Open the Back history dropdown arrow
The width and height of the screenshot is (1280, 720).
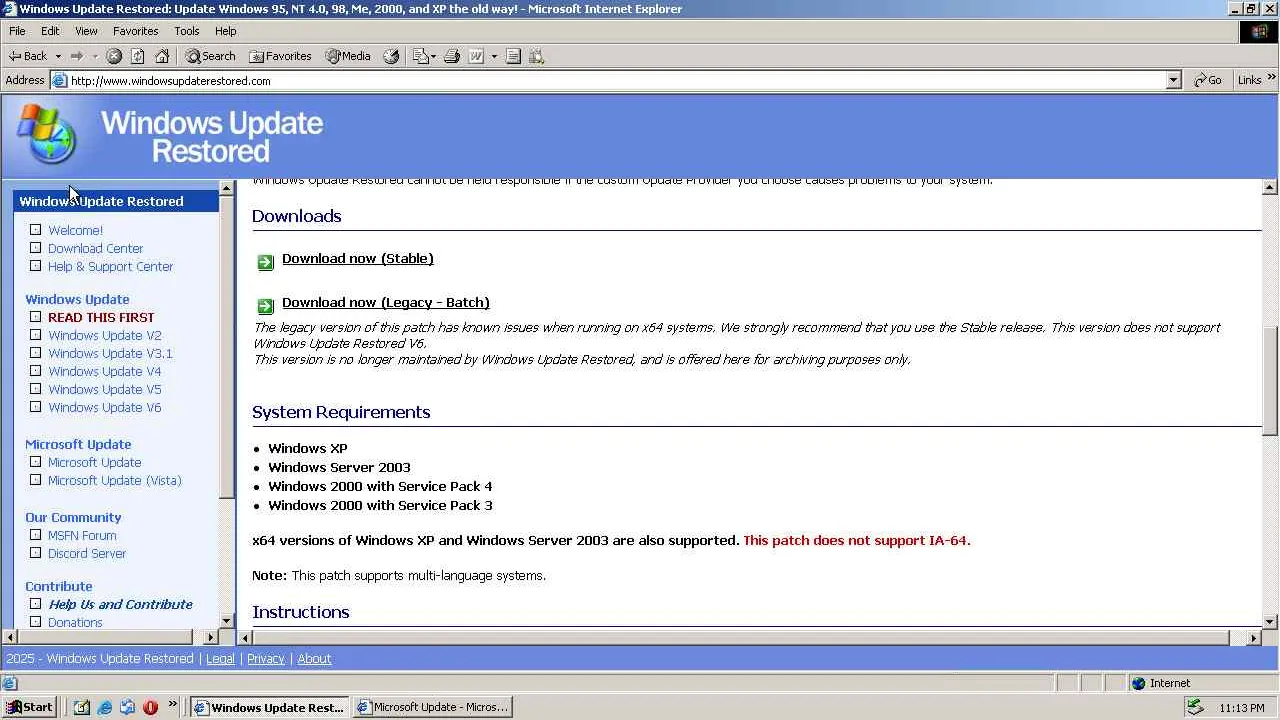click(x=58, y=56)
